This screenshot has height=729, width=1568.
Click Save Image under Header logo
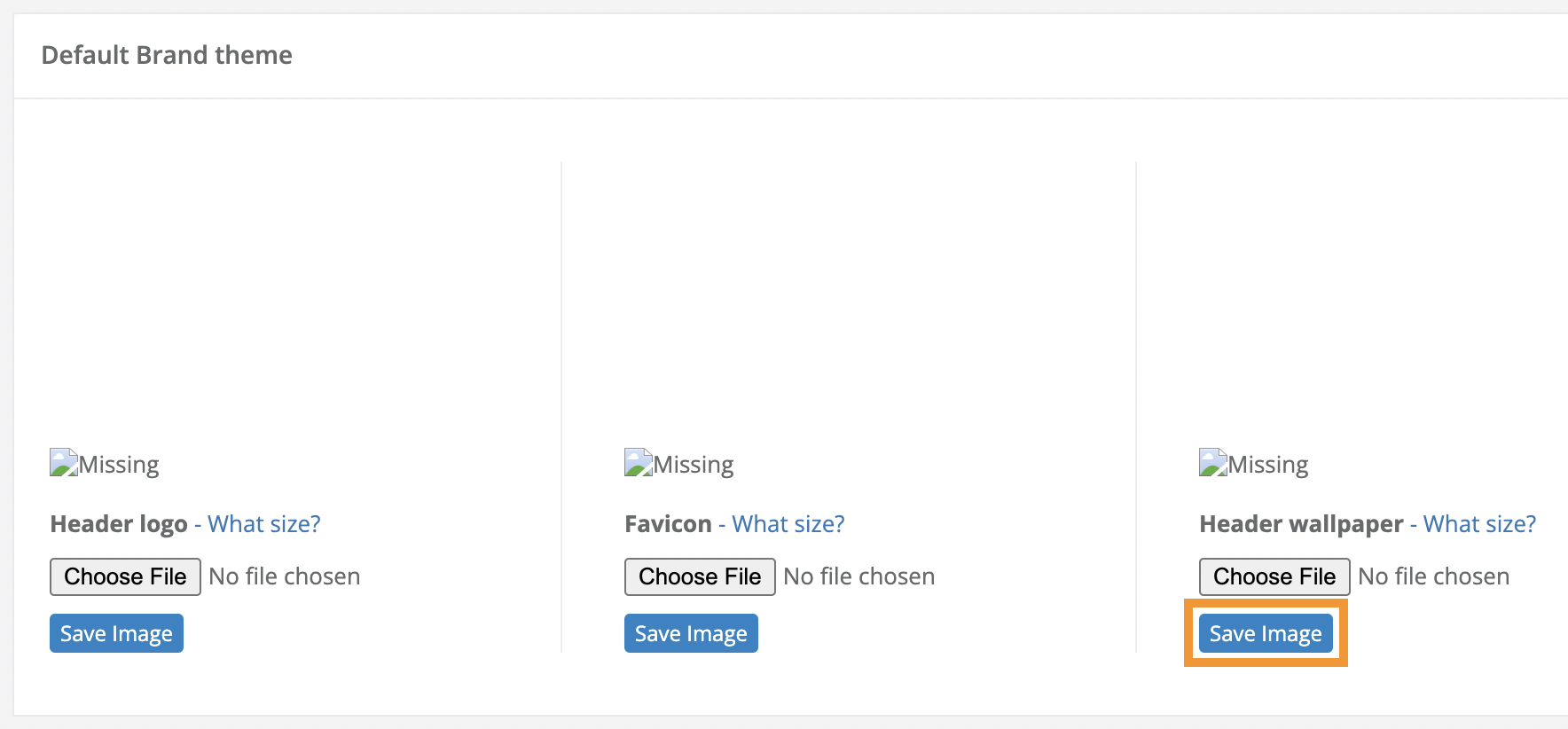[x=115, y=632]
